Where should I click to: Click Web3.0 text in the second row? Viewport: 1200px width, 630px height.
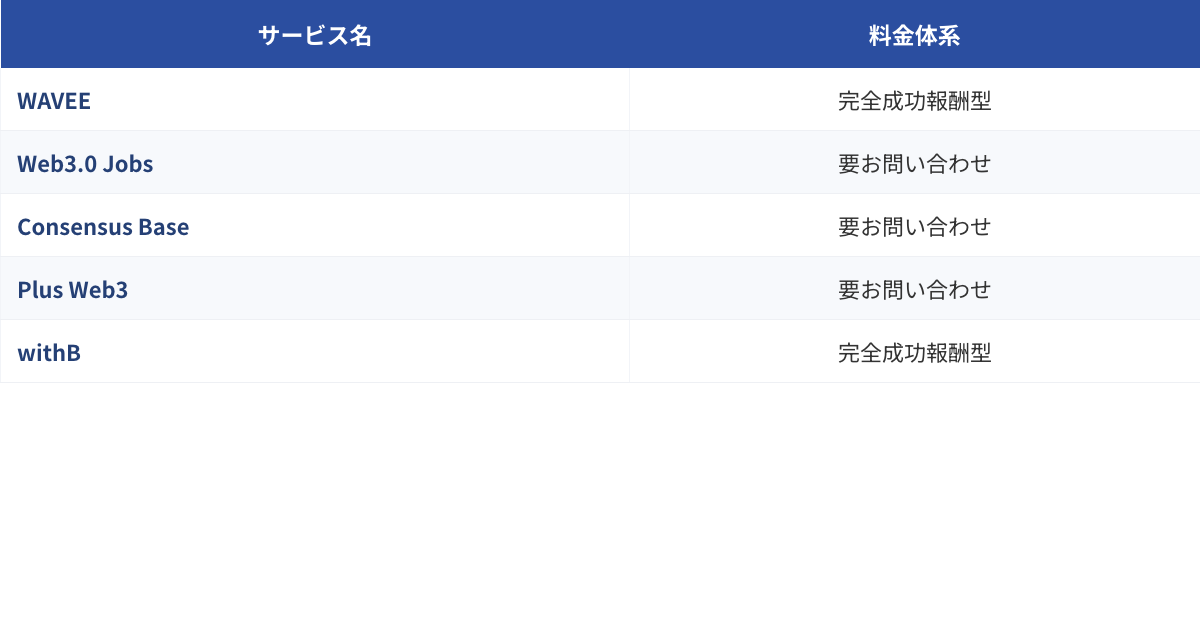pyautogui.click(x=57, y=164)
